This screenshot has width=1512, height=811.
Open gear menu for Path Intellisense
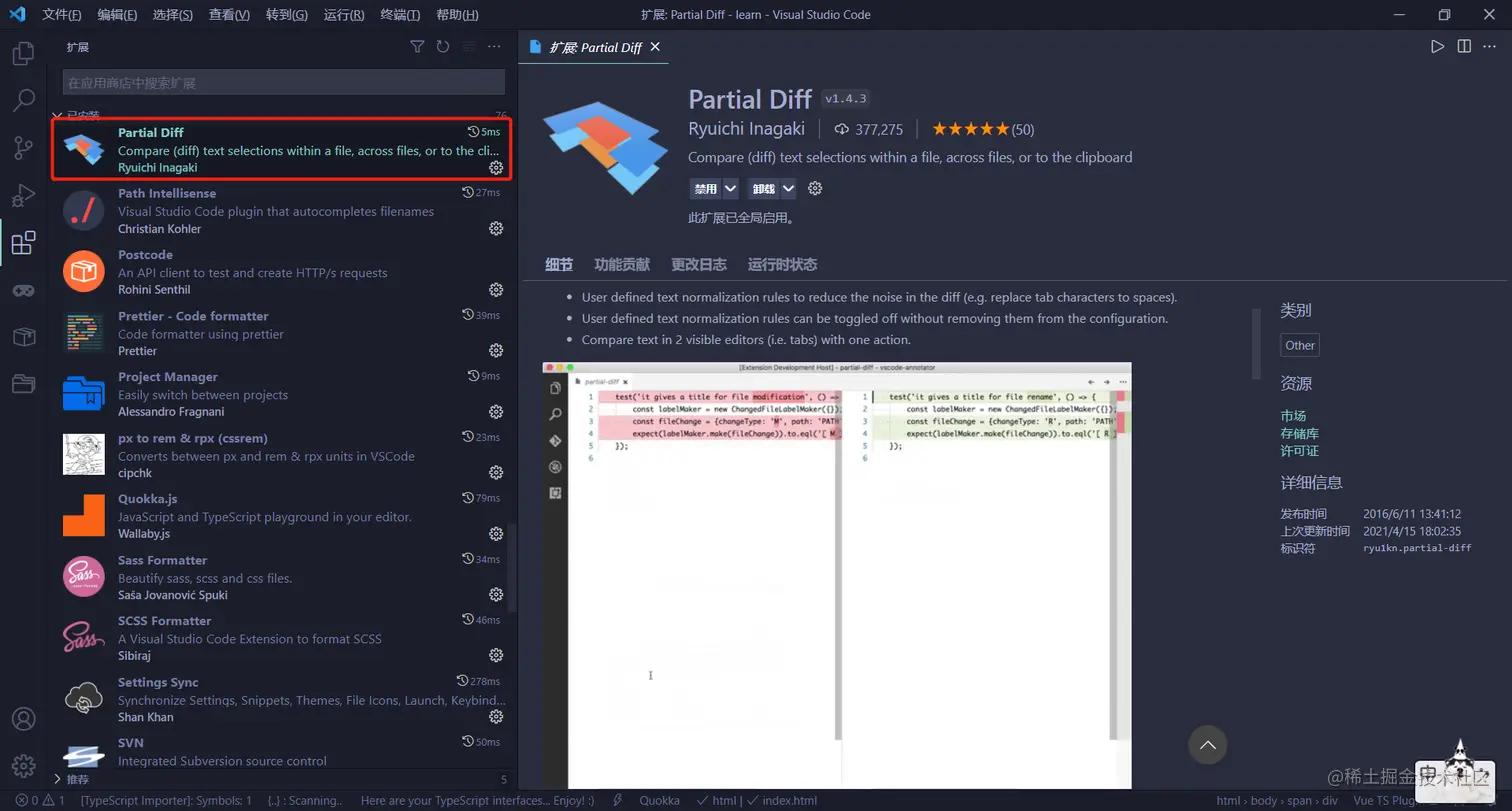496,229
